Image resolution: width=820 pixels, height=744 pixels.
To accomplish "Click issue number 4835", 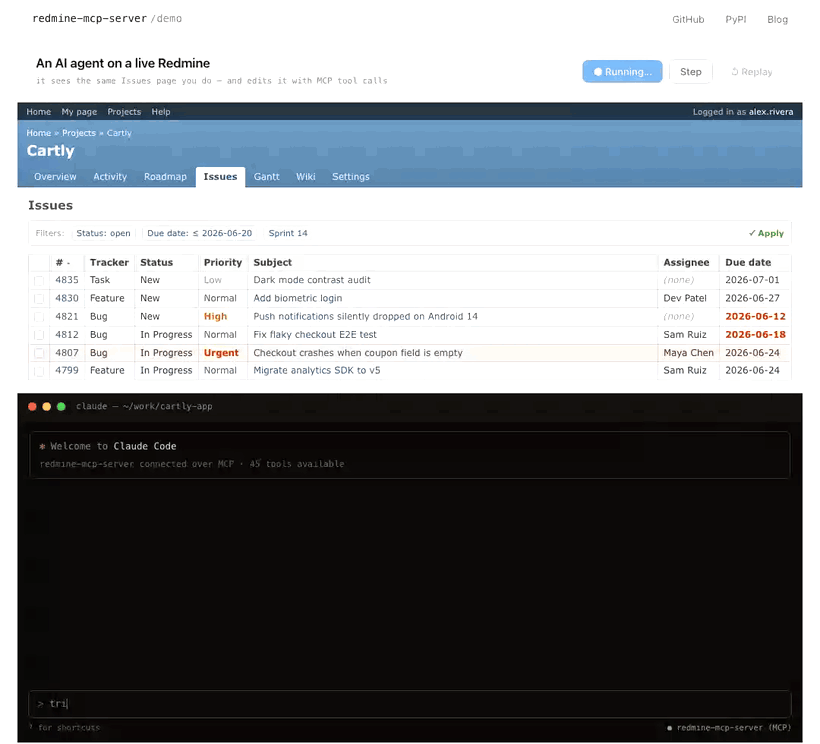I will [x=67, y=280].
